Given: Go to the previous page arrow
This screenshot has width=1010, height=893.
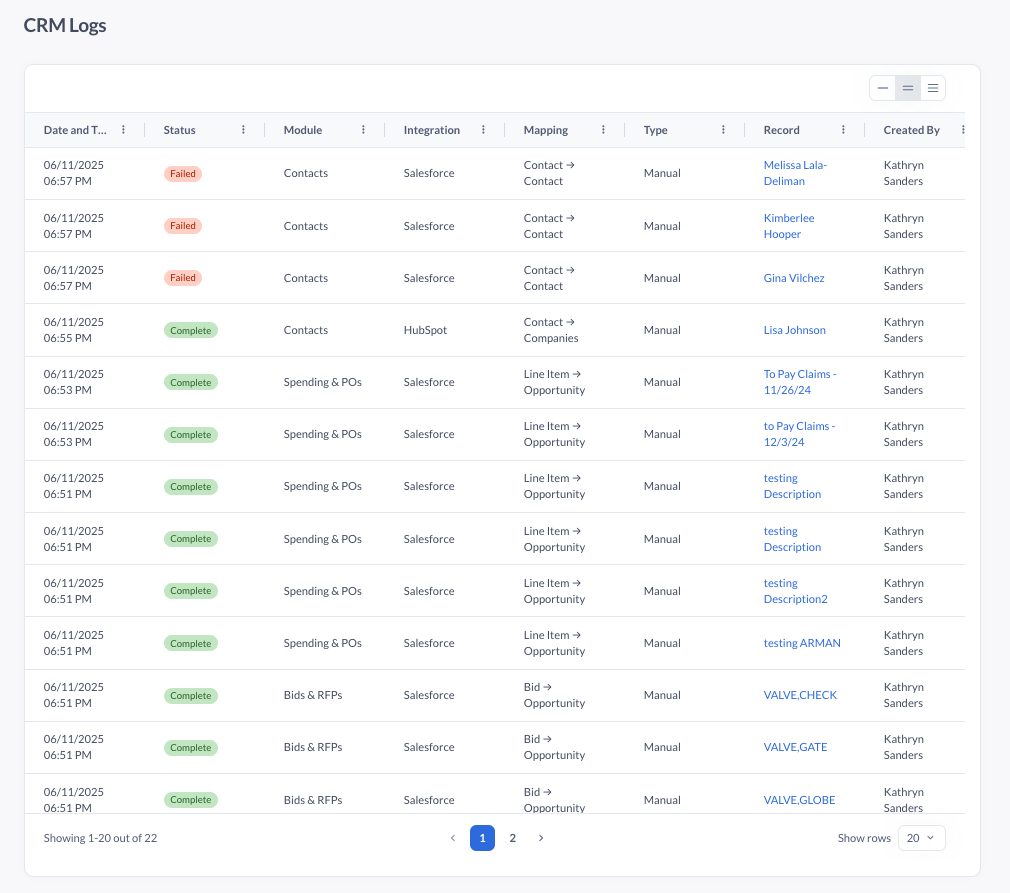Looking at the screenshot, I should pyautogui.click(x=452, y=838).
